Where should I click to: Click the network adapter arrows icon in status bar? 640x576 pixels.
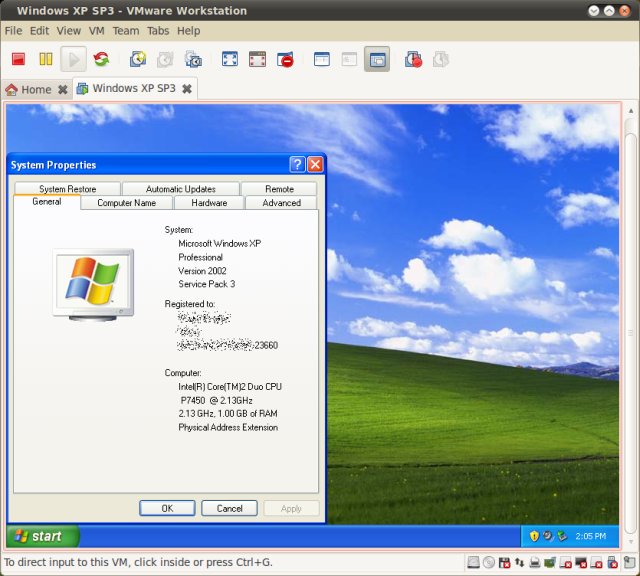[x=520, y=563]
